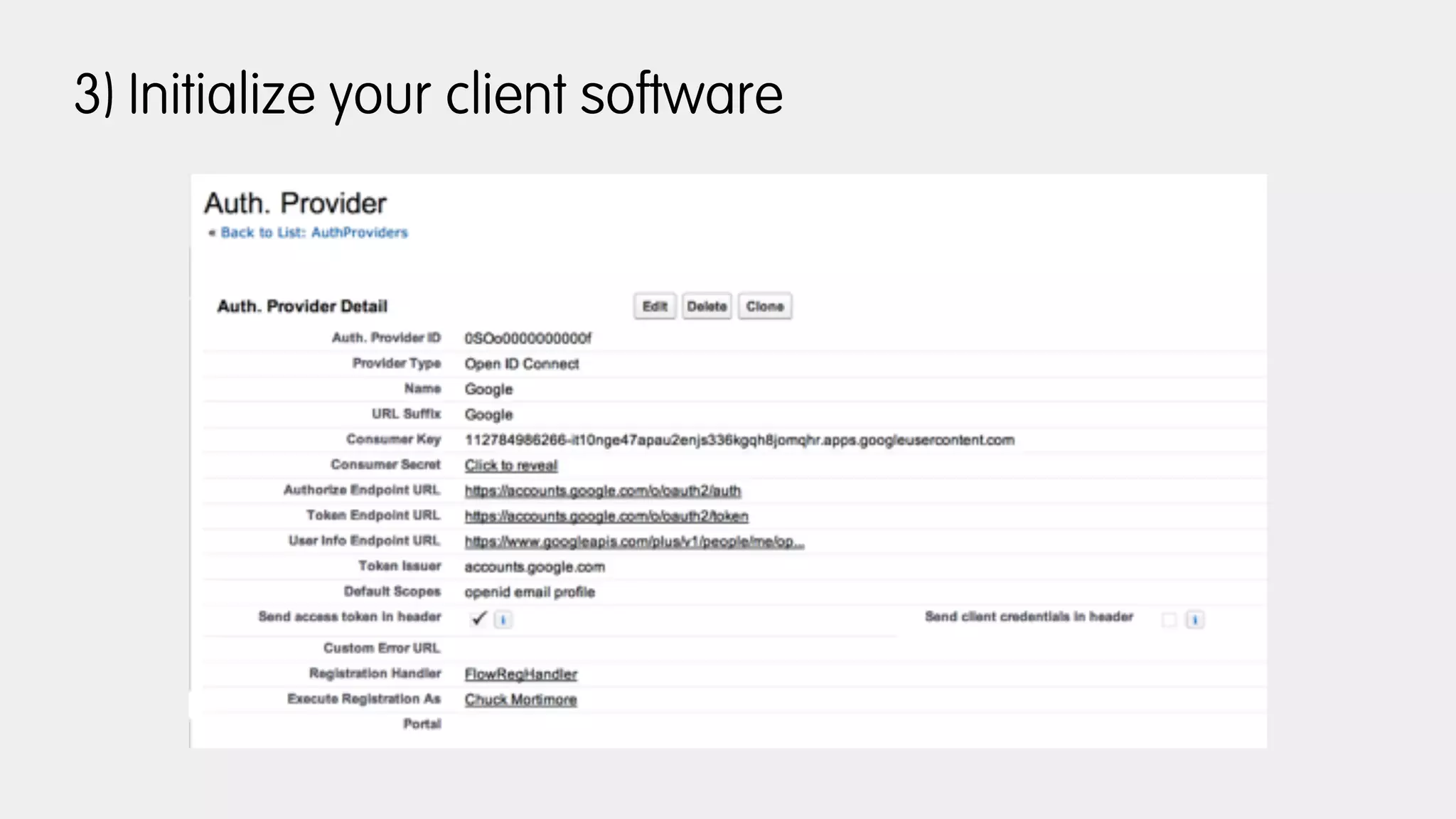Click the Portal field label
The image size is (1456, 819).
point(422,724)
